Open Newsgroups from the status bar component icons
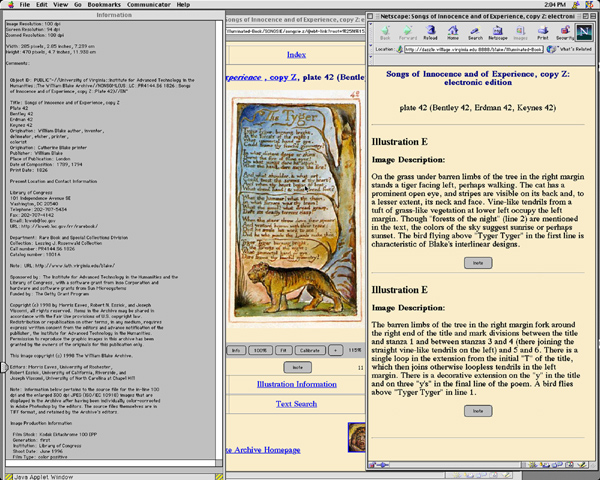 (x=557, y=465)
